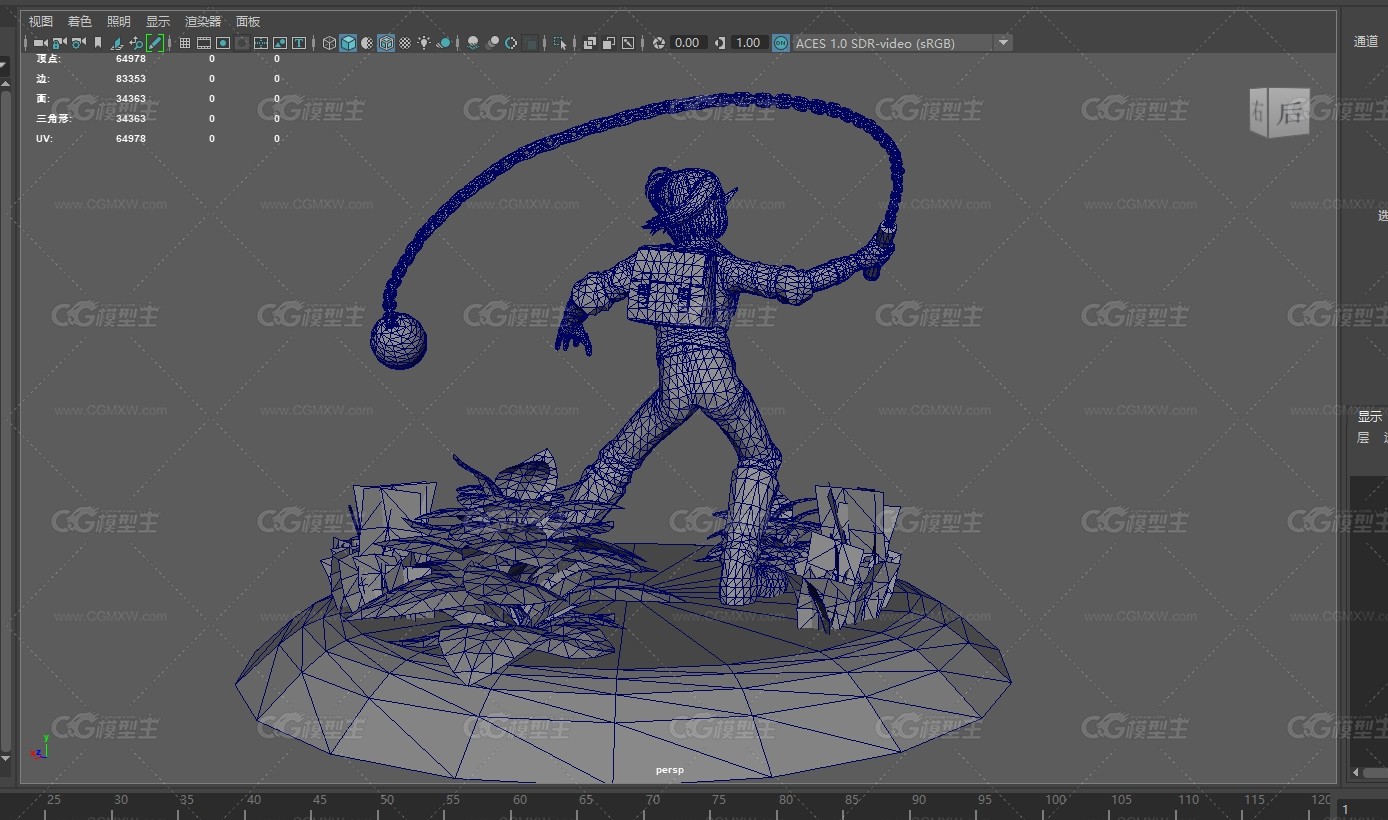
Task: Click the lock camera icon
Action: tap(60, 43)
